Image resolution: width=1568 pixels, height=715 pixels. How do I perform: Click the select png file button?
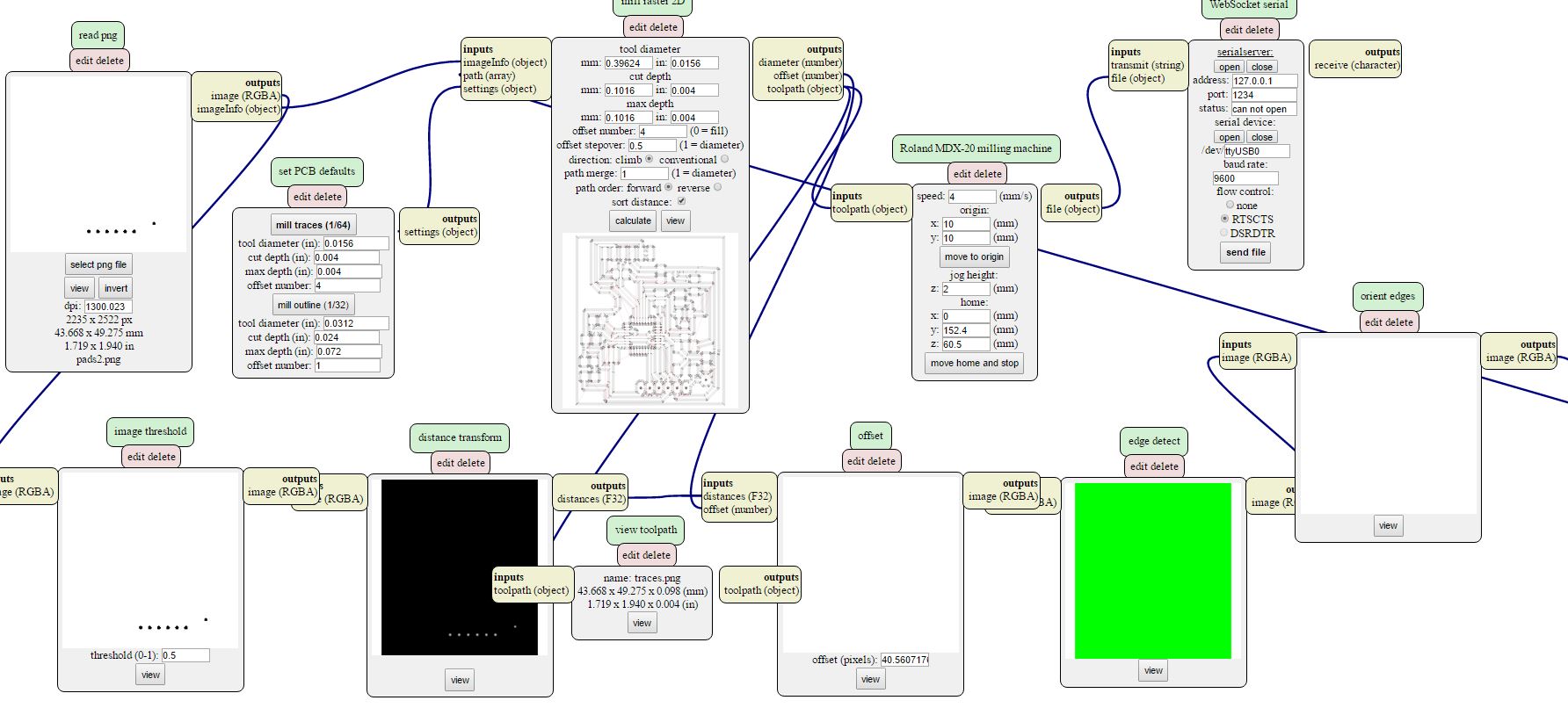(x=98, y=264)
